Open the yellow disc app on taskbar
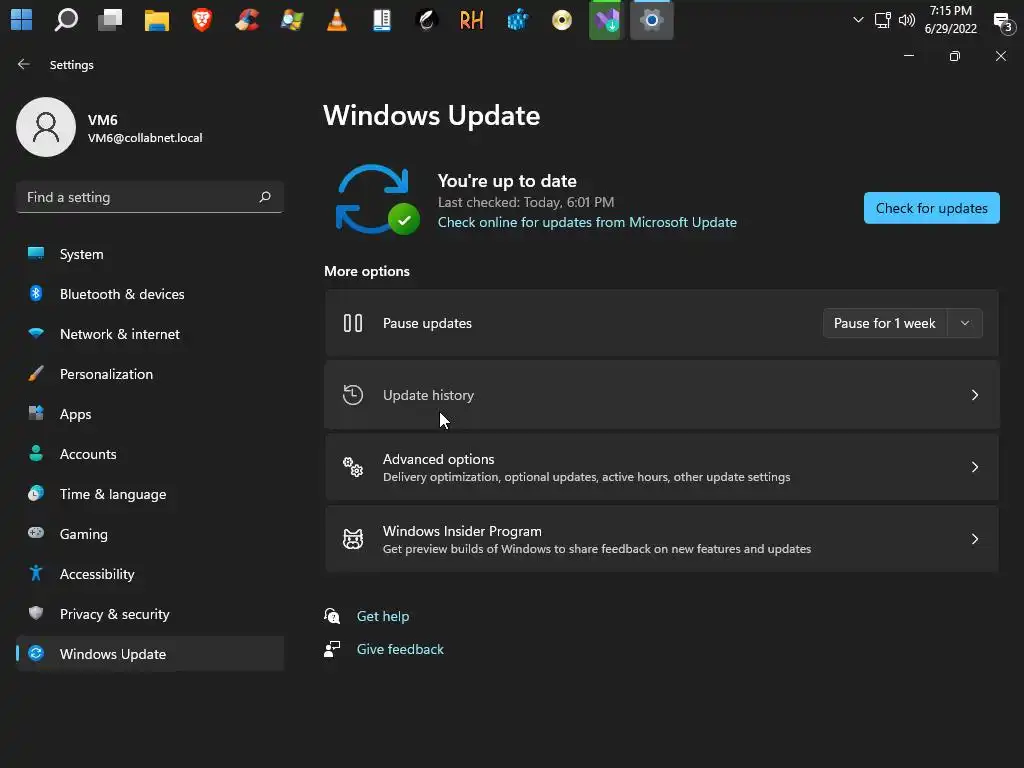This screenshot has width=1024, height=768. (x=562, y=20)
